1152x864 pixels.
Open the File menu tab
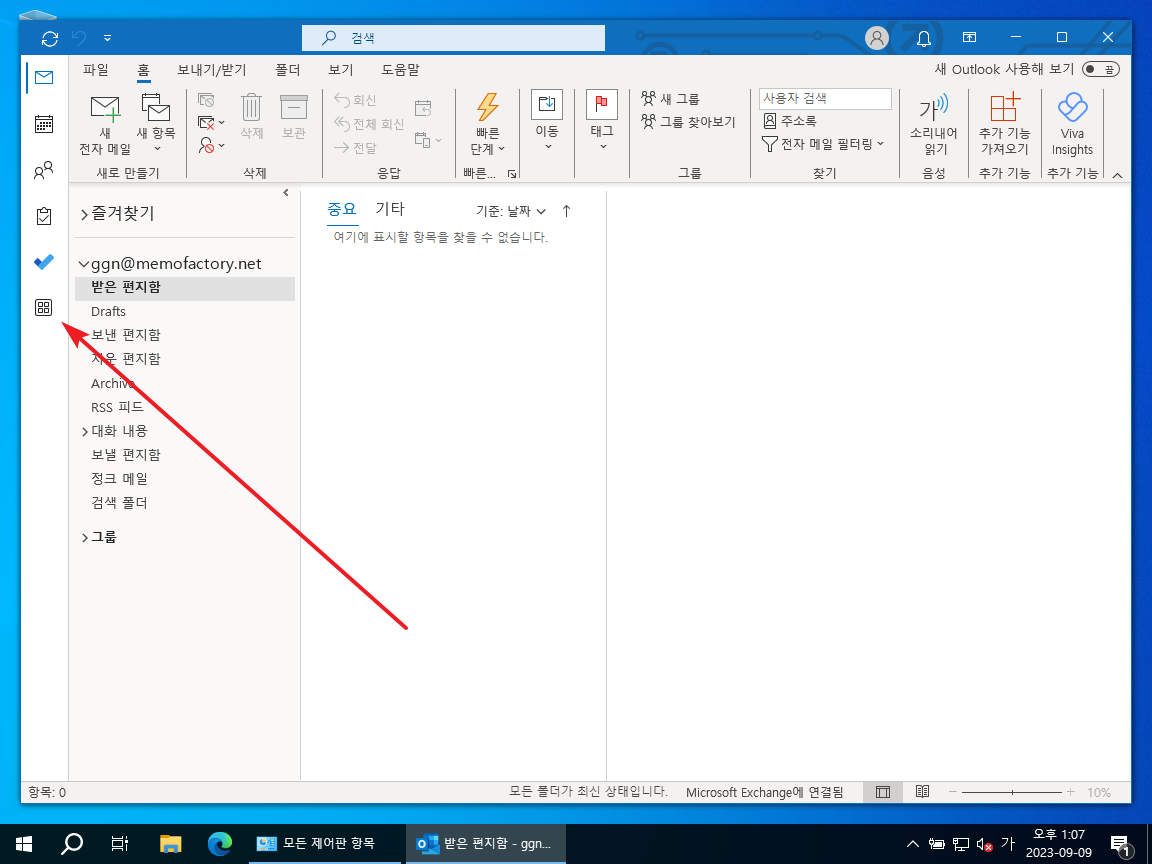pyautogui.click(x=96, y=70)
